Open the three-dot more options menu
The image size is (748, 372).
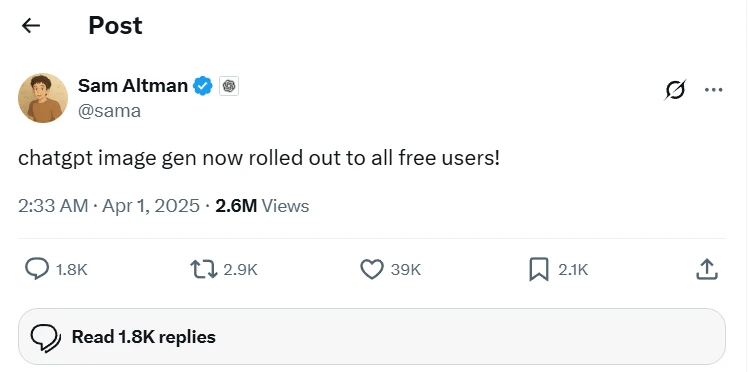pyautogui.click(x=714, y=90)
